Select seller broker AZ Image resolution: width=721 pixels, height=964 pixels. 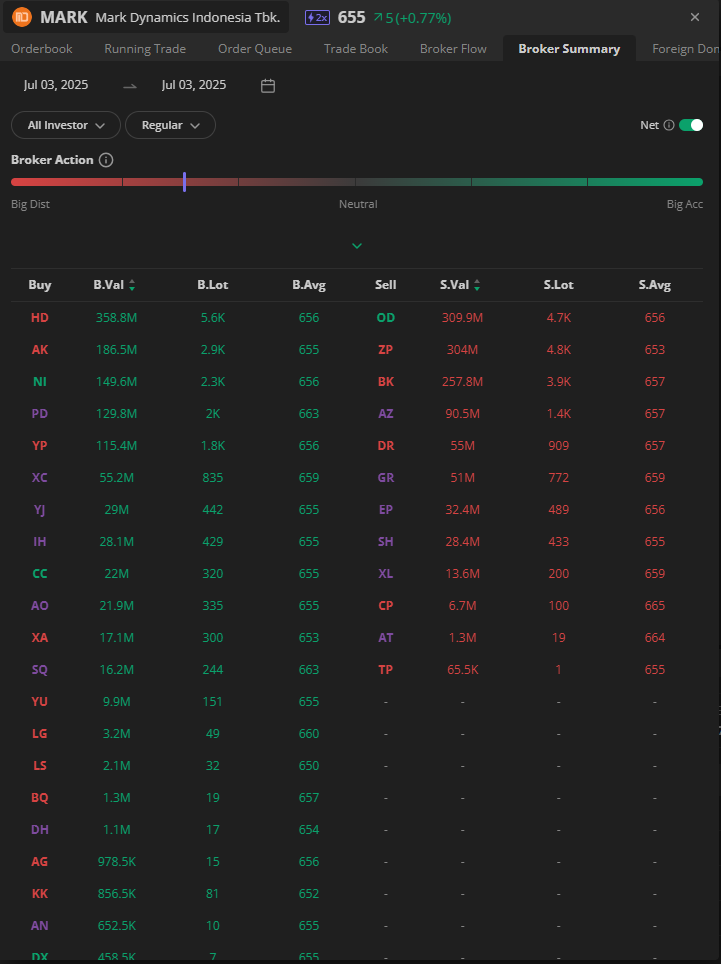pos(386,414)
